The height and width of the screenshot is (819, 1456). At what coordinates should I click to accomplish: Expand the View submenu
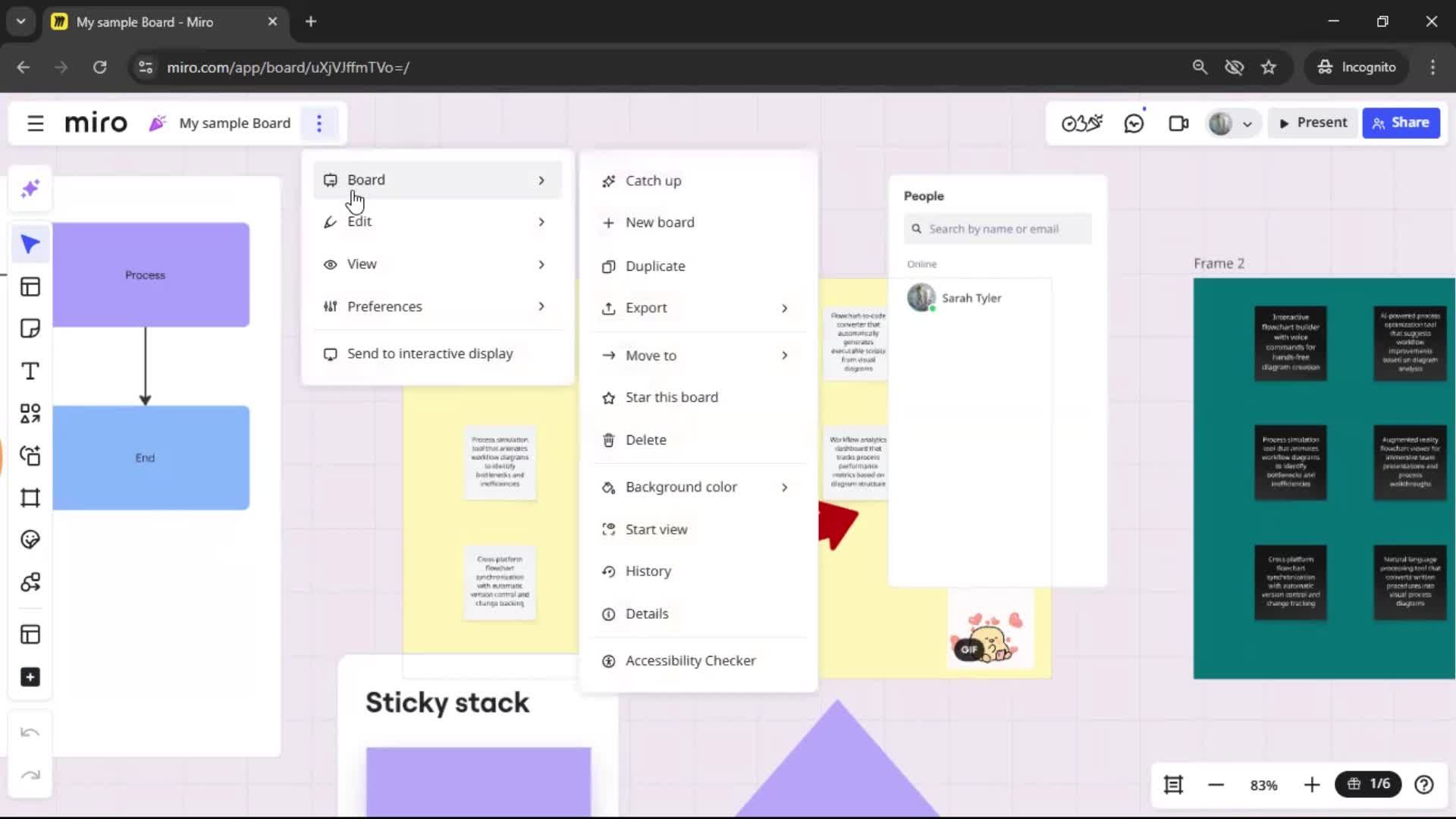pyautogui.click(x=438, y=264)
